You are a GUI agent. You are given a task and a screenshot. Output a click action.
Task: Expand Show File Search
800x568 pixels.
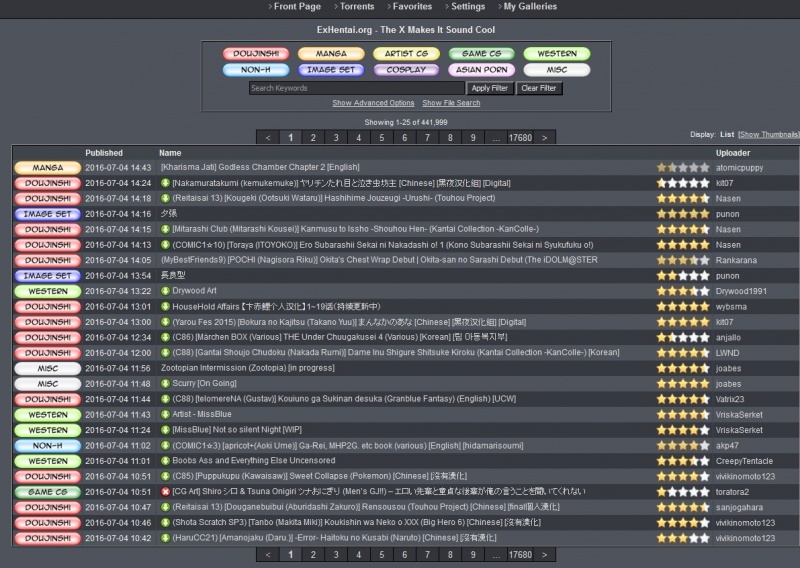click(452, 103)
